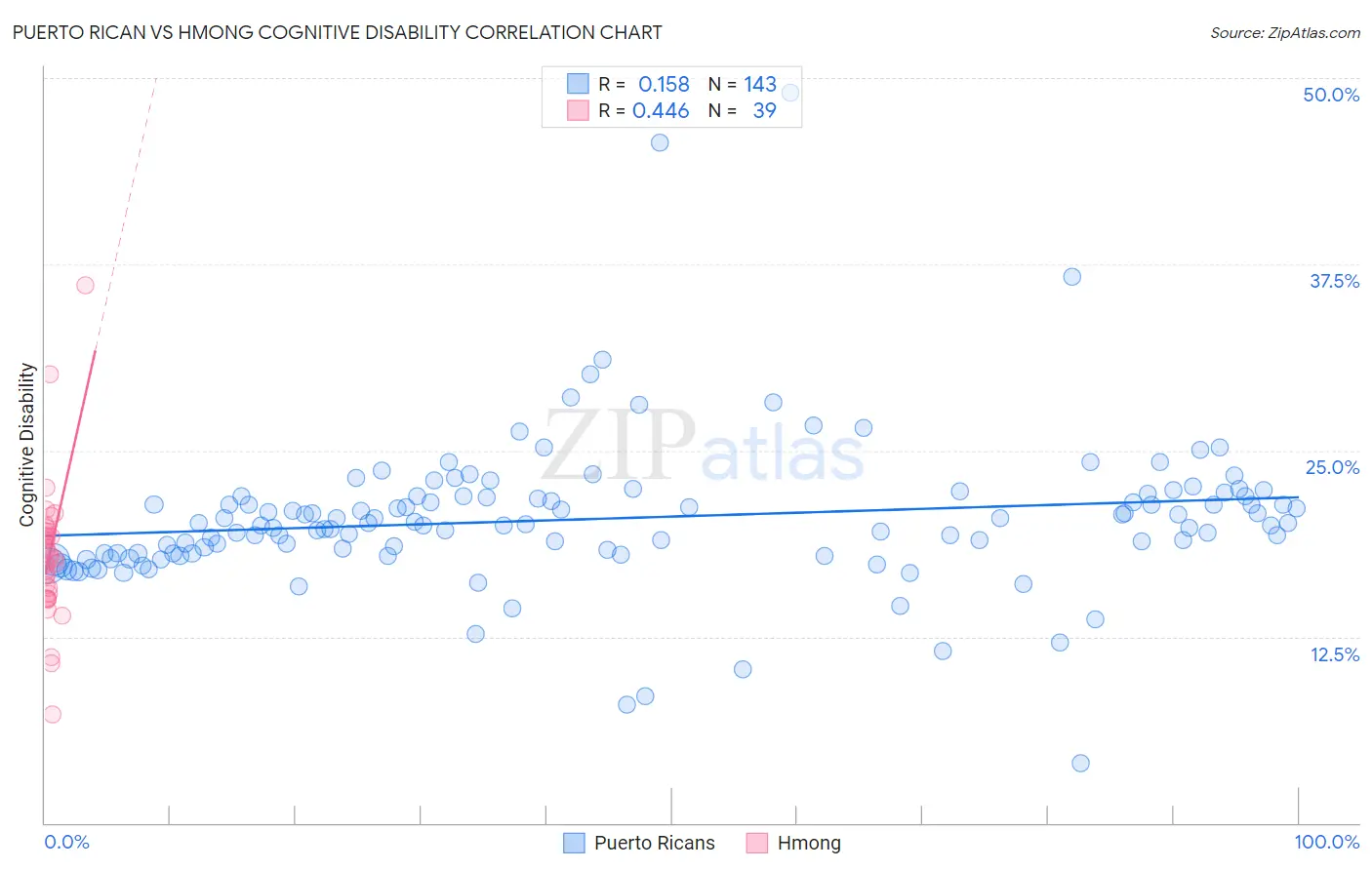Select the Hmong legend label
Screen dimensions: 1372x870
(809, 843)
